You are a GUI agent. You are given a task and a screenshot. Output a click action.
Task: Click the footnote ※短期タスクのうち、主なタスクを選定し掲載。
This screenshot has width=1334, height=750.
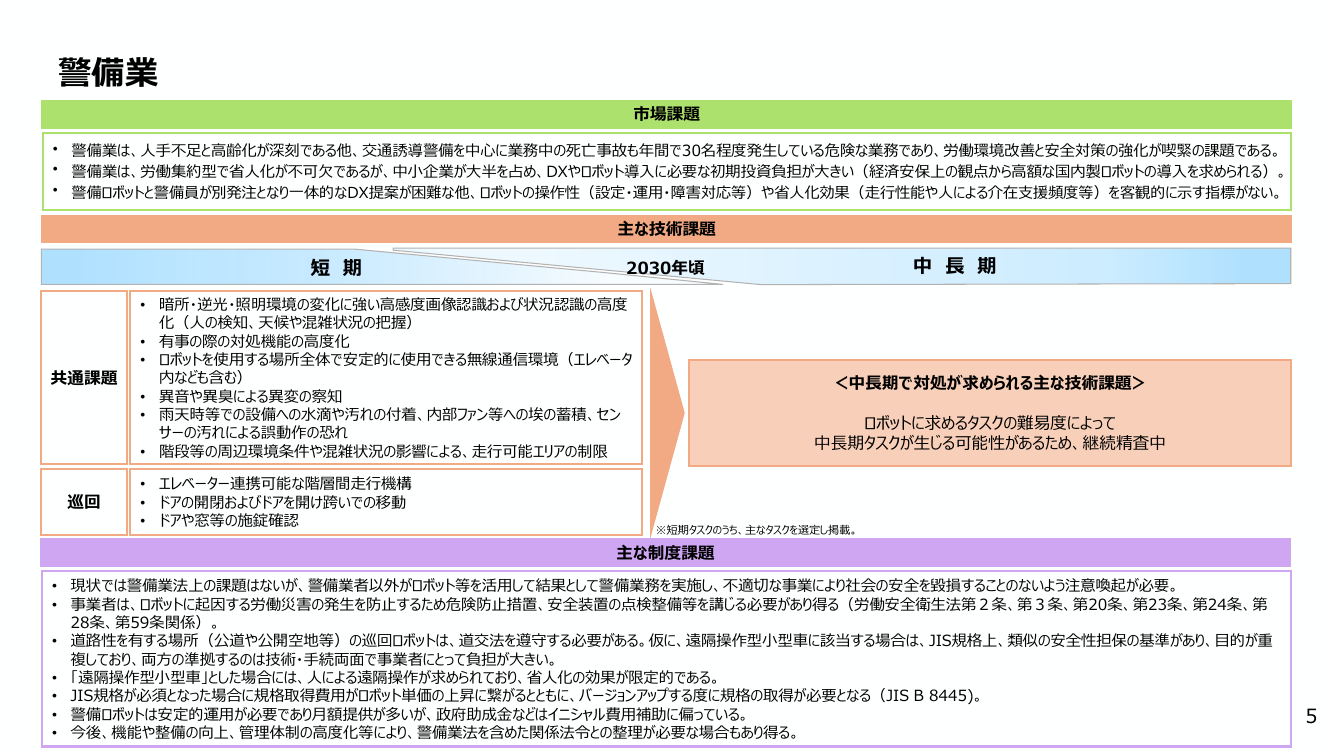(755, 530)
